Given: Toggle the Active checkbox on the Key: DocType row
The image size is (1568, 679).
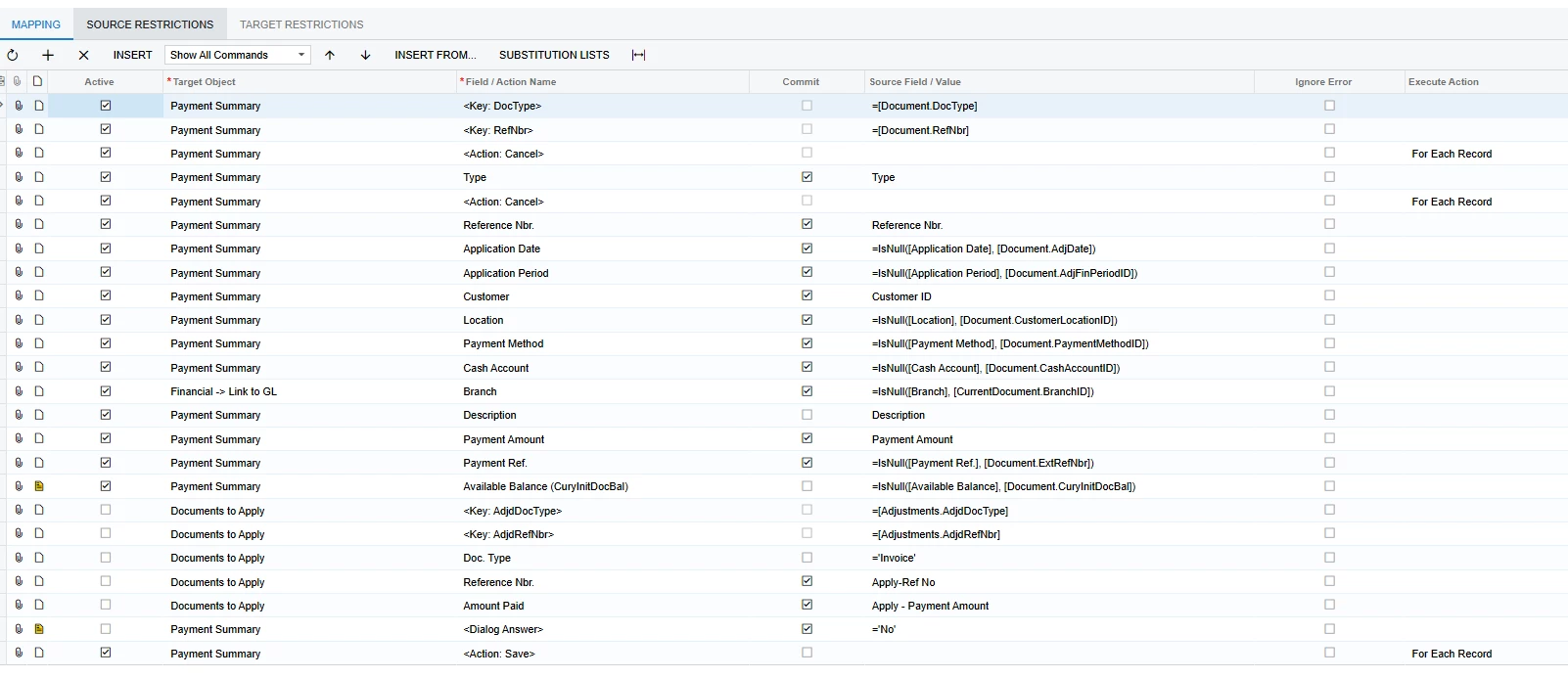Looking at the screenshot, I should pos(106,106).
